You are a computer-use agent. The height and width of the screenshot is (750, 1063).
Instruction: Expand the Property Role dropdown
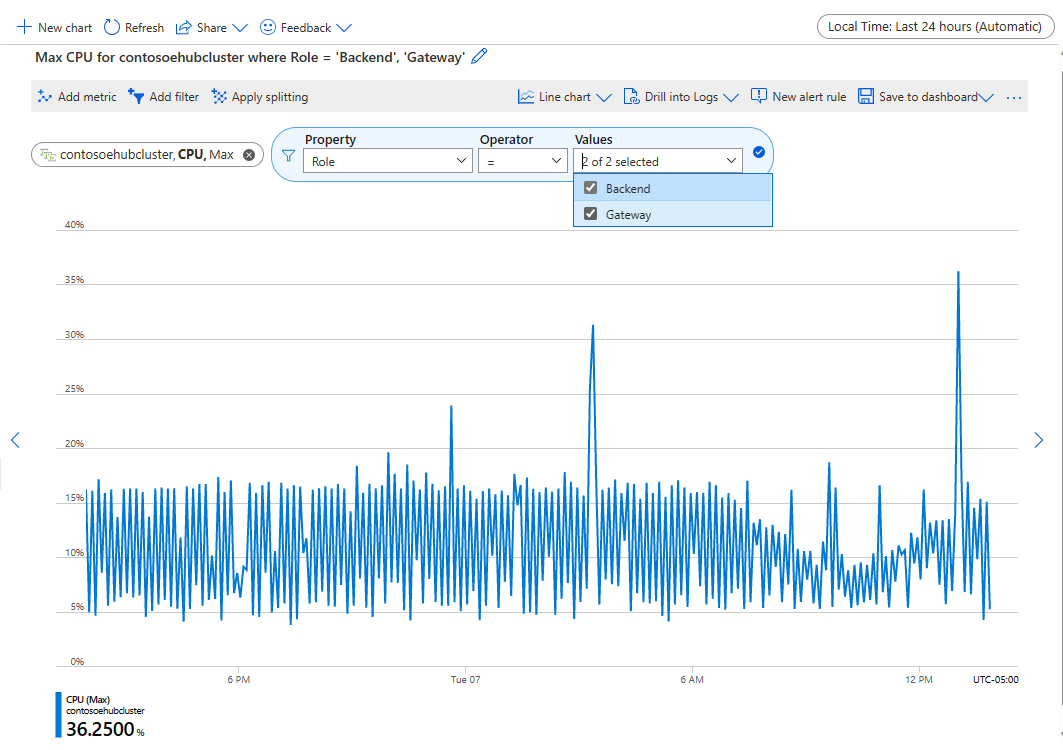(x=388, y=160)
